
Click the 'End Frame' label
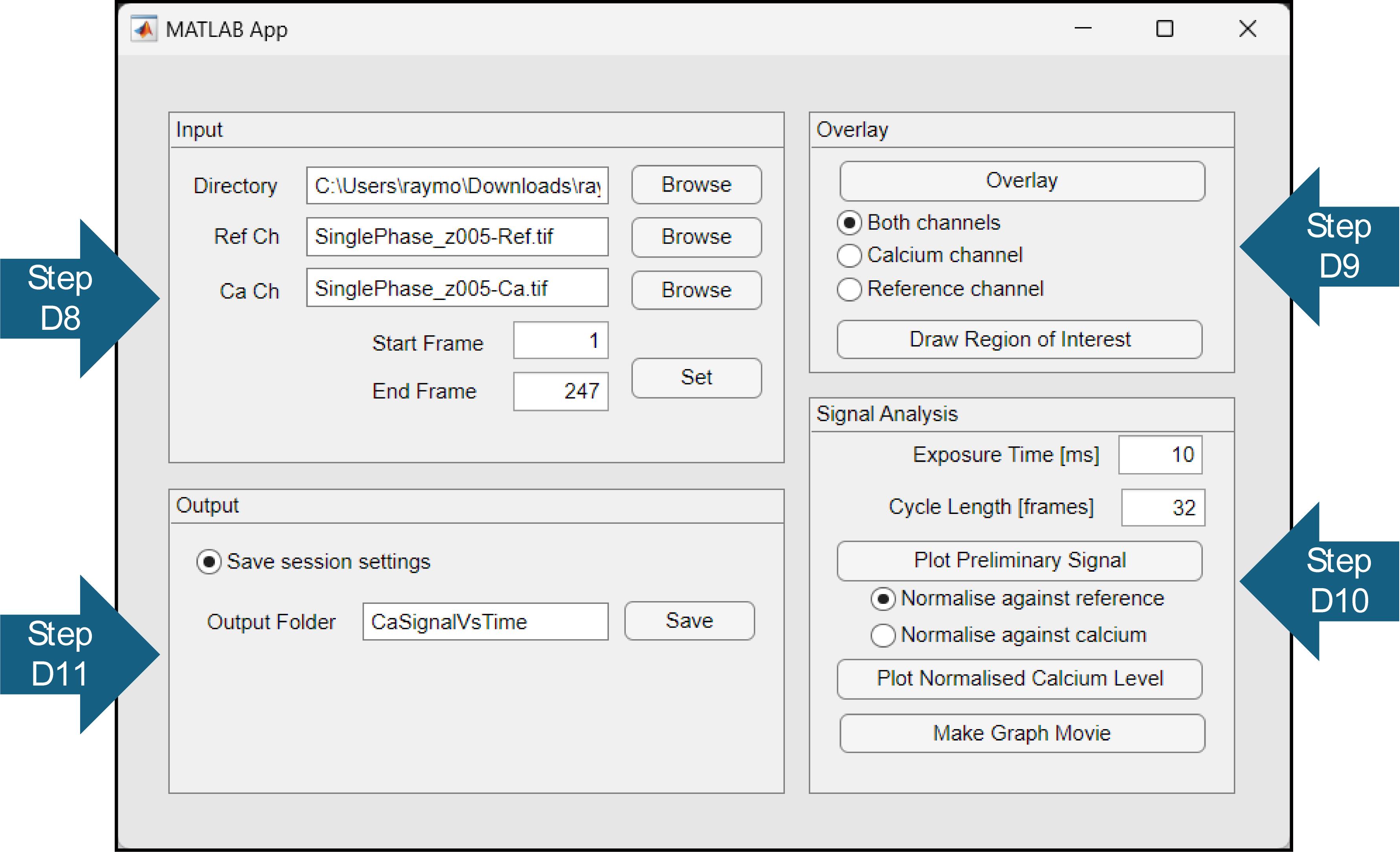[424, 391]
